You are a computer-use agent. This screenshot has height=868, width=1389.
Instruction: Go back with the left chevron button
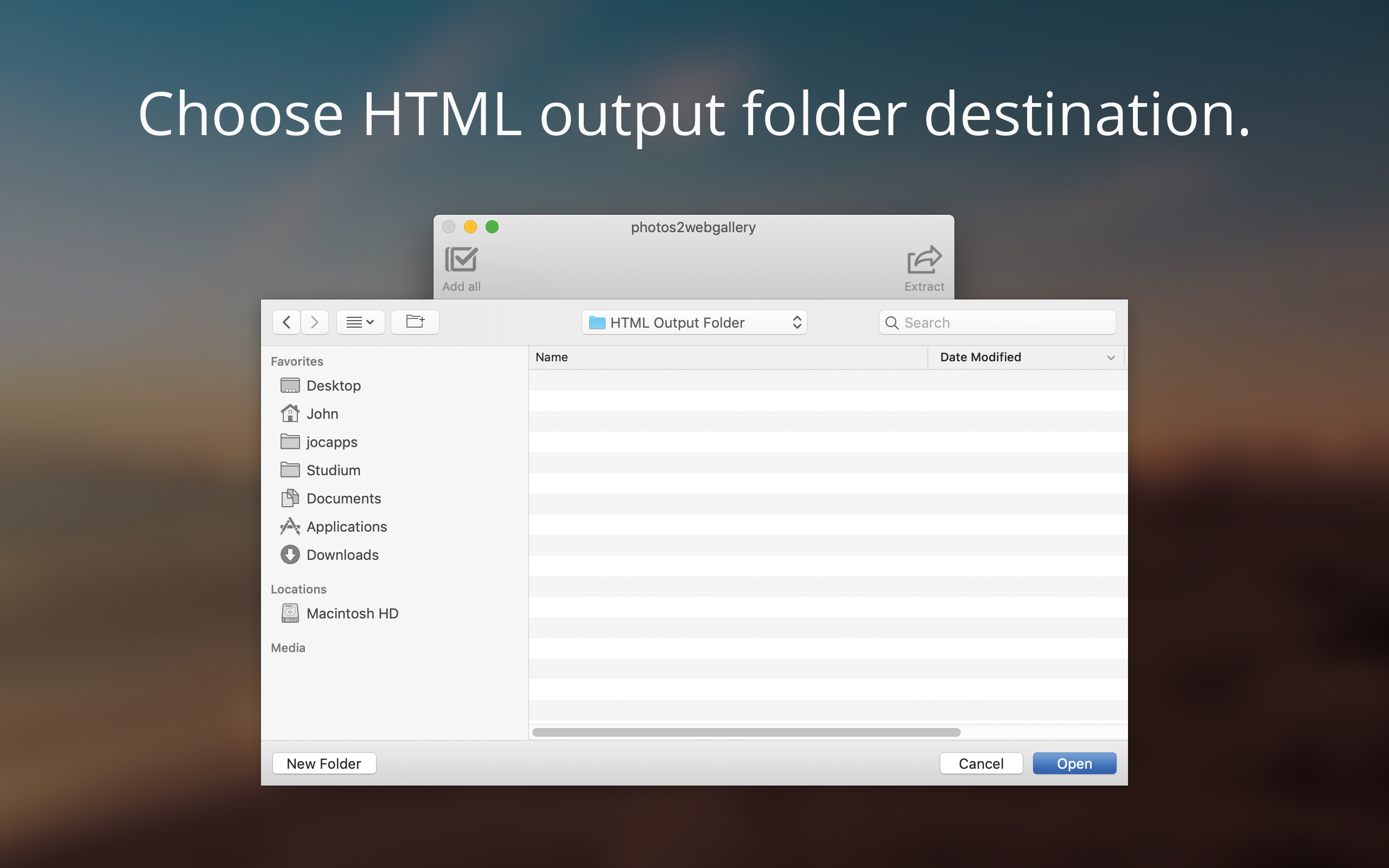click(x=286, y=322)
